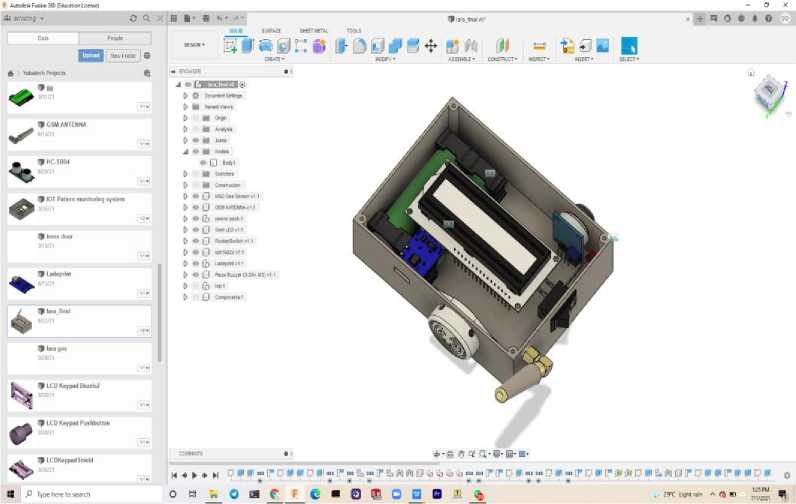The image size is (796, 504).
Task: Click the home icon beside Yabatech Projects
Action: coord(11,73)
